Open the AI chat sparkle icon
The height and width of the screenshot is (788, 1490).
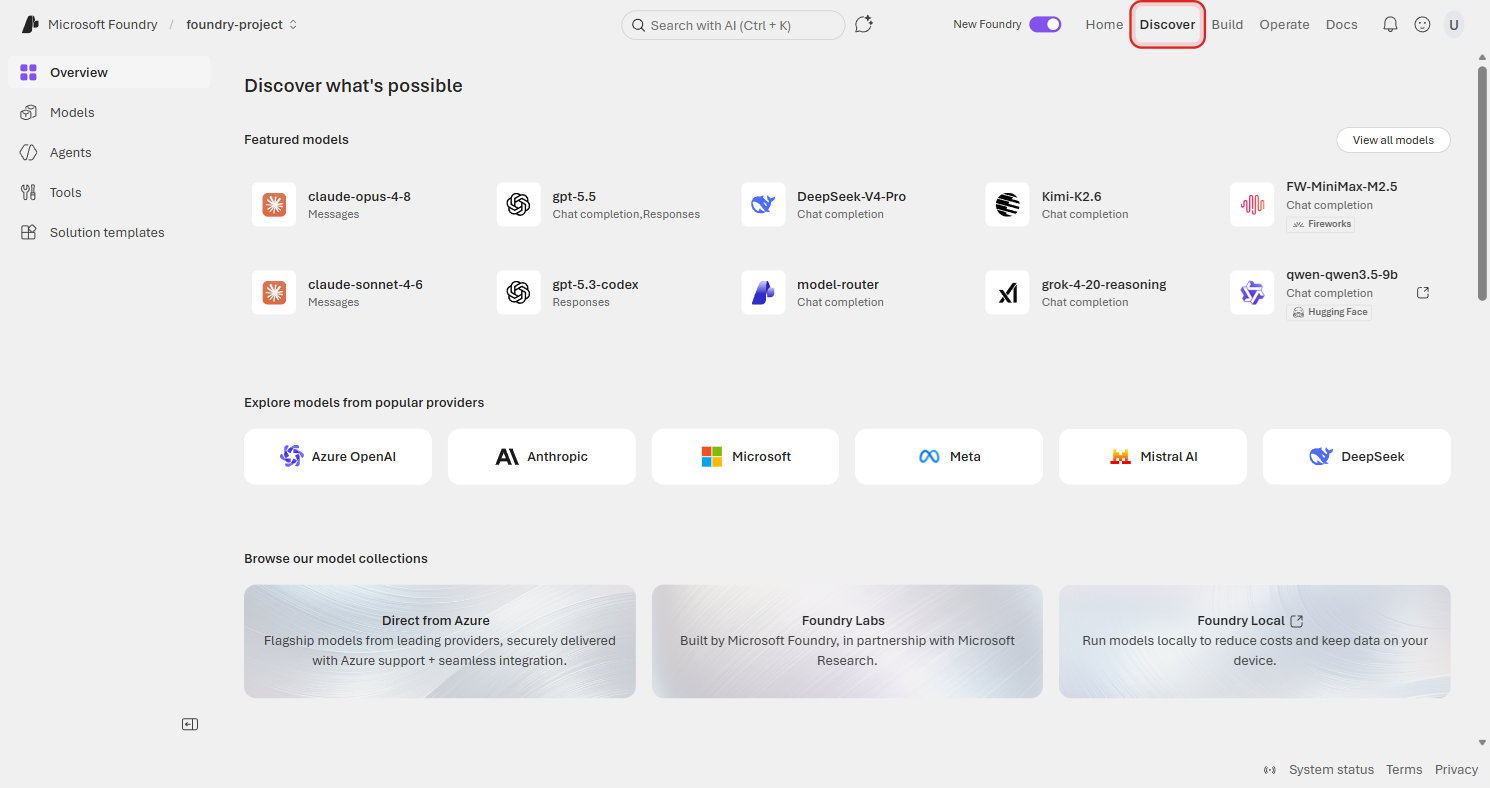pos(864,25)
